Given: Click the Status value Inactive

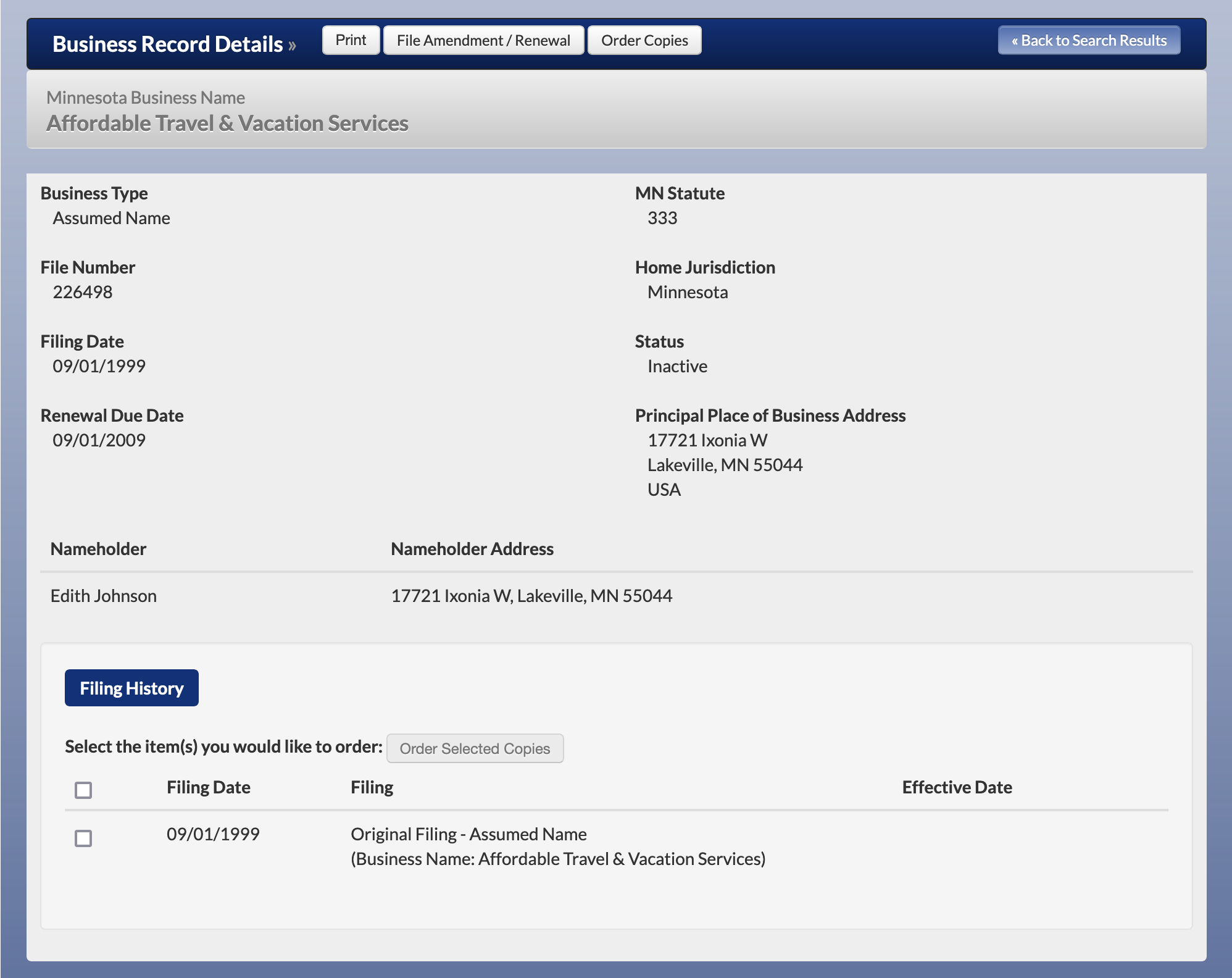Looking at the screenshot, I should [677, 366].
